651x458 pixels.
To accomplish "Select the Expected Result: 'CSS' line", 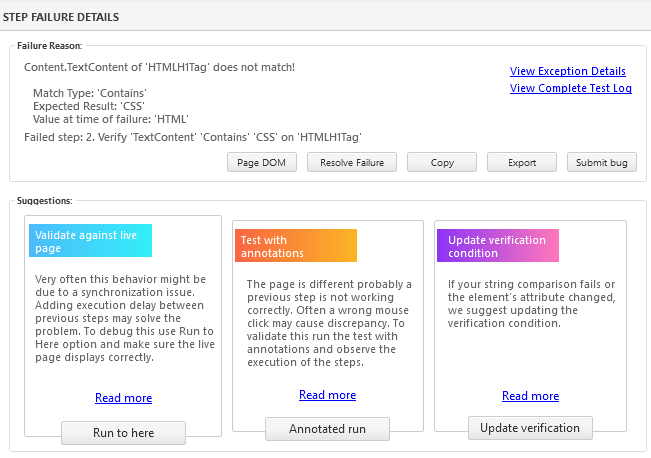I will pyautogui.click(x=89, y=106).
